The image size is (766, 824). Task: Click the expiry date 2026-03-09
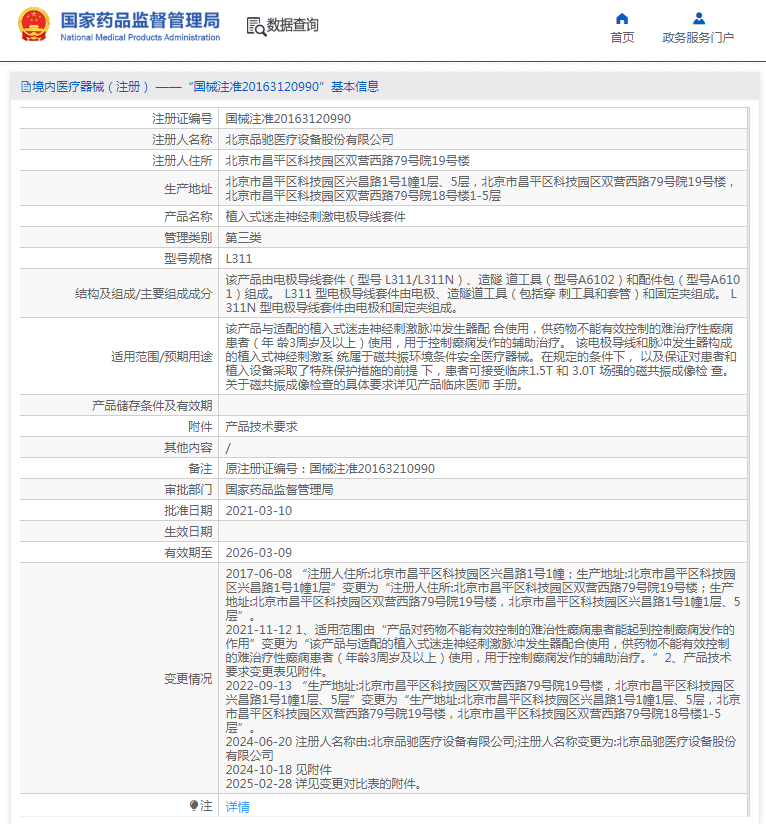point(258,553)
